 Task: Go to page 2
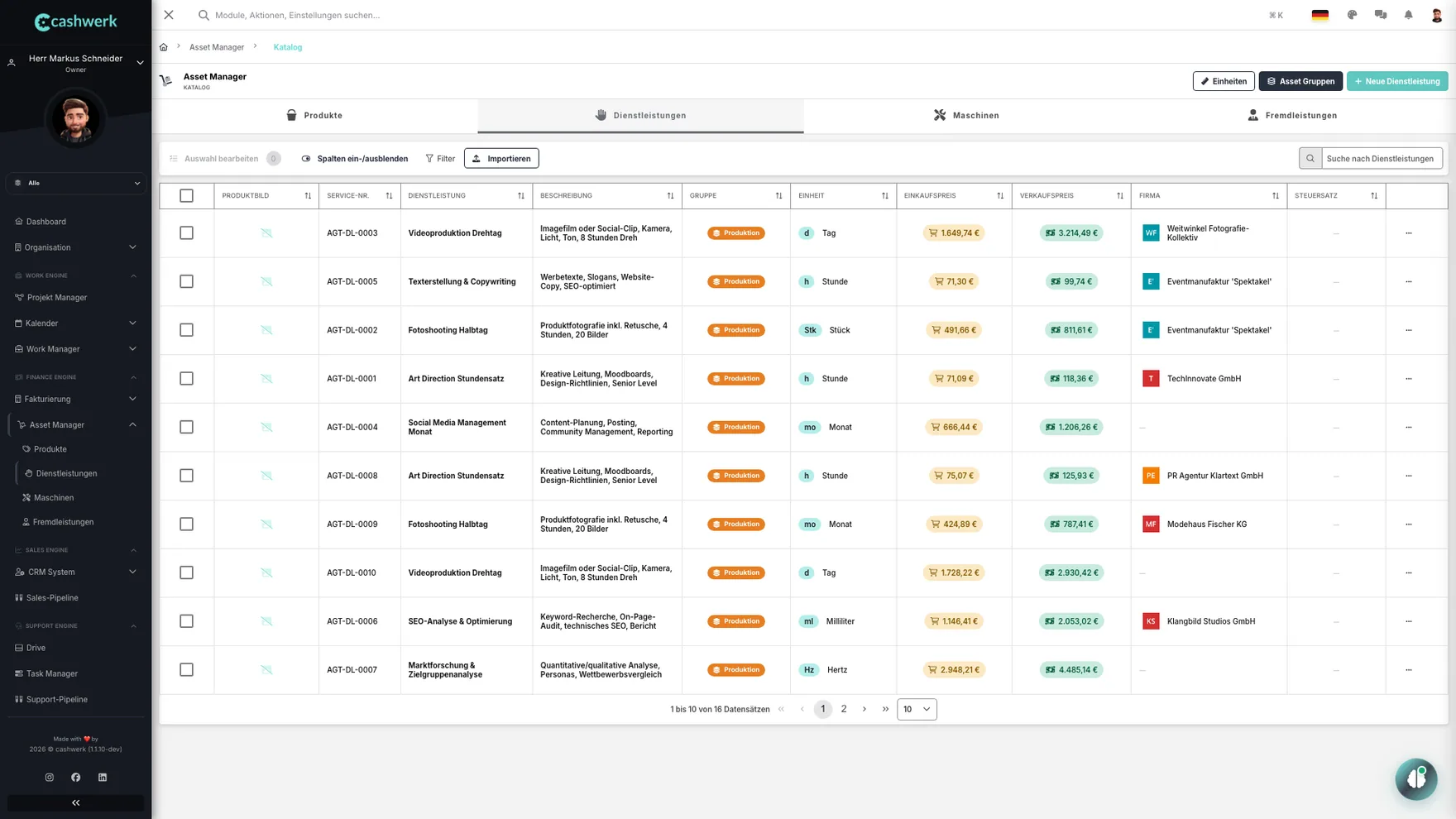click(x=844, y=709)
